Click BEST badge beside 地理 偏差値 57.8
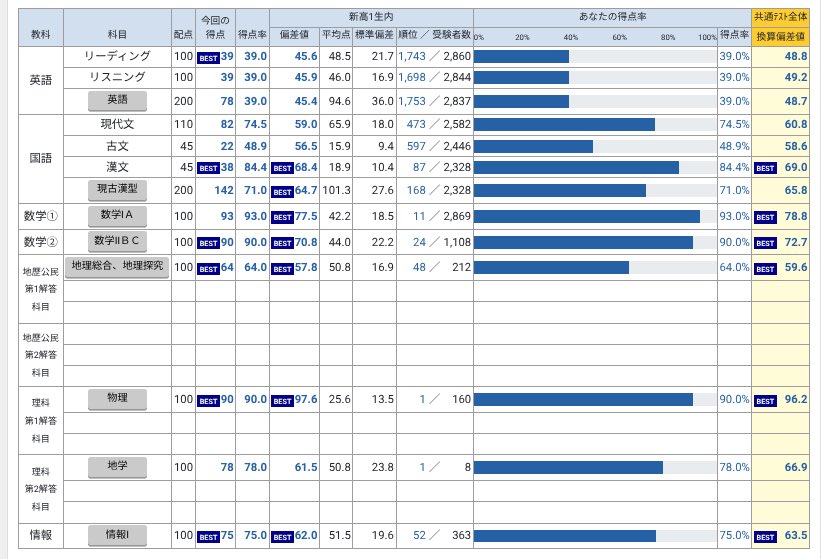This screenshot has width=821, height=559. [x=282, y=269]
